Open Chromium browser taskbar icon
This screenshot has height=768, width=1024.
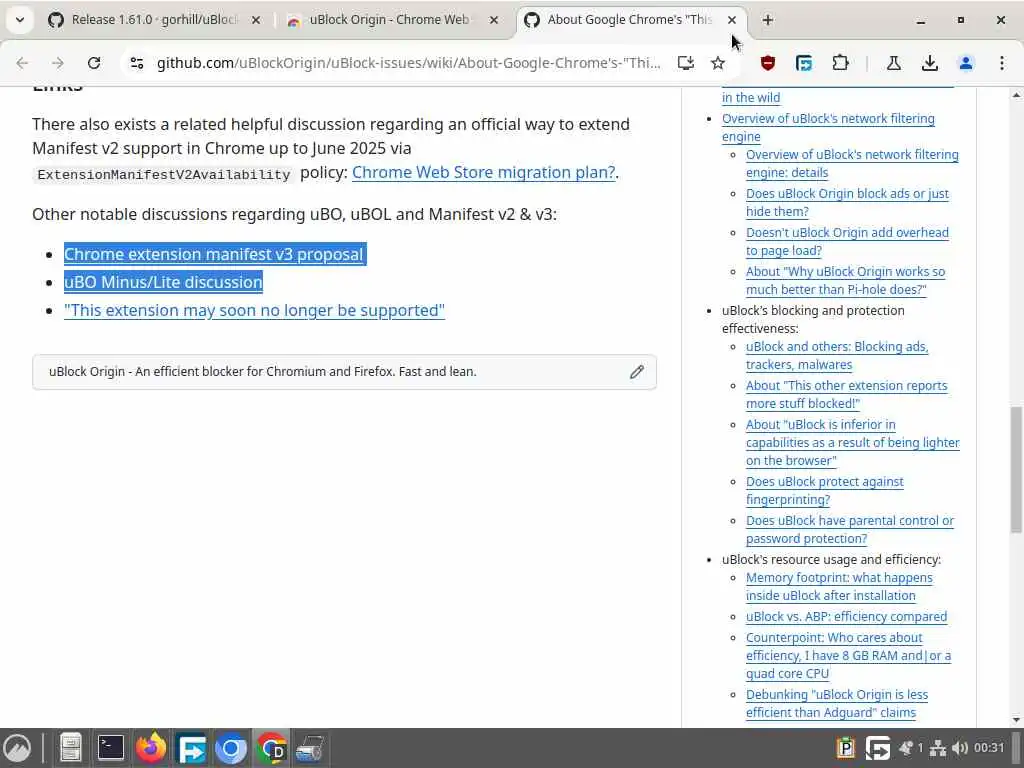click(x=231, y=748)
